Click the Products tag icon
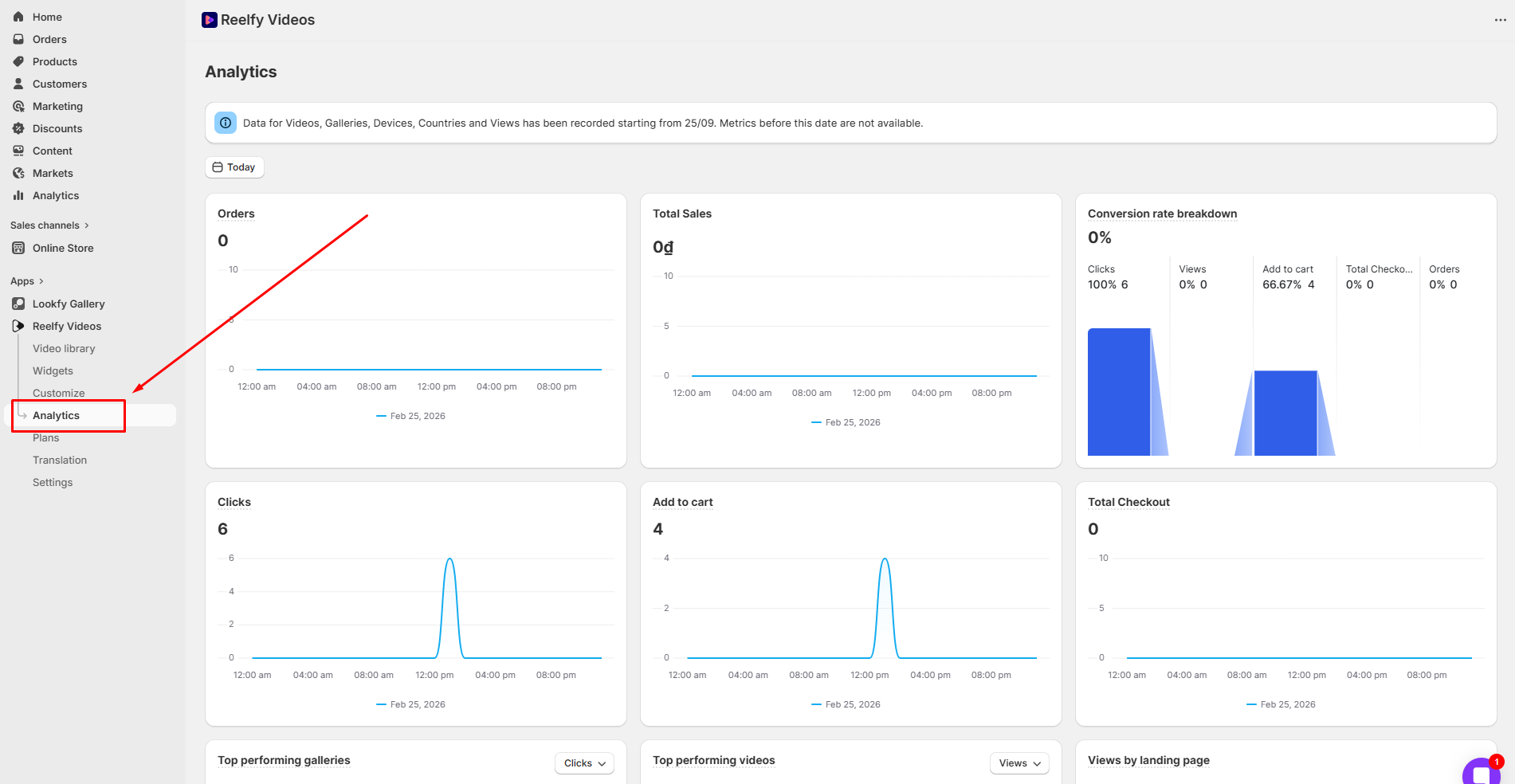This screenshot has height=784, width=1515. coord(18,61)
